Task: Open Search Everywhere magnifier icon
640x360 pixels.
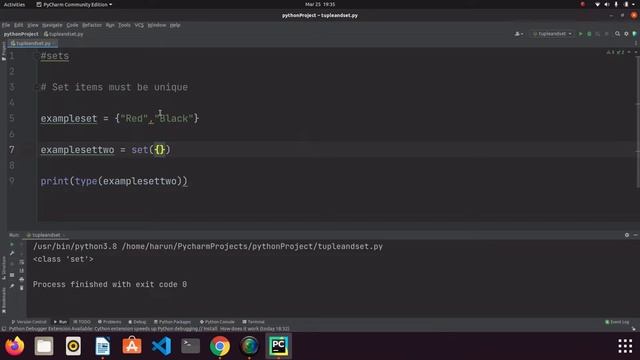Action: coord(618,34)
